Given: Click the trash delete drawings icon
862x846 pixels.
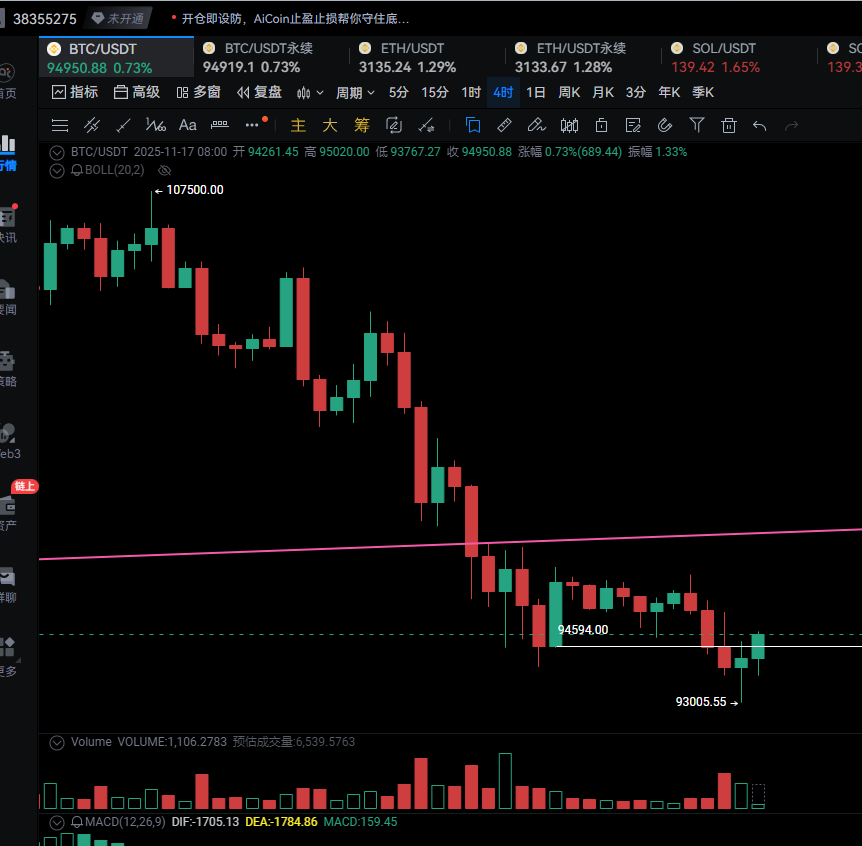Looking at the screenshot, I should click(x=729, y=125).
